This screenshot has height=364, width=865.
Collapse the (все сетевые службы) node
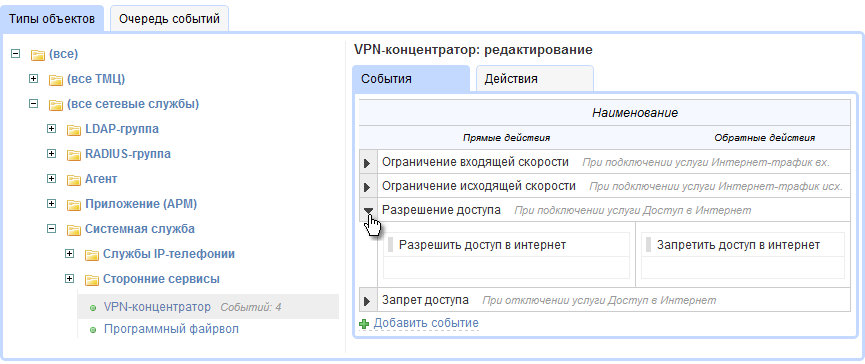pos(34,104)
